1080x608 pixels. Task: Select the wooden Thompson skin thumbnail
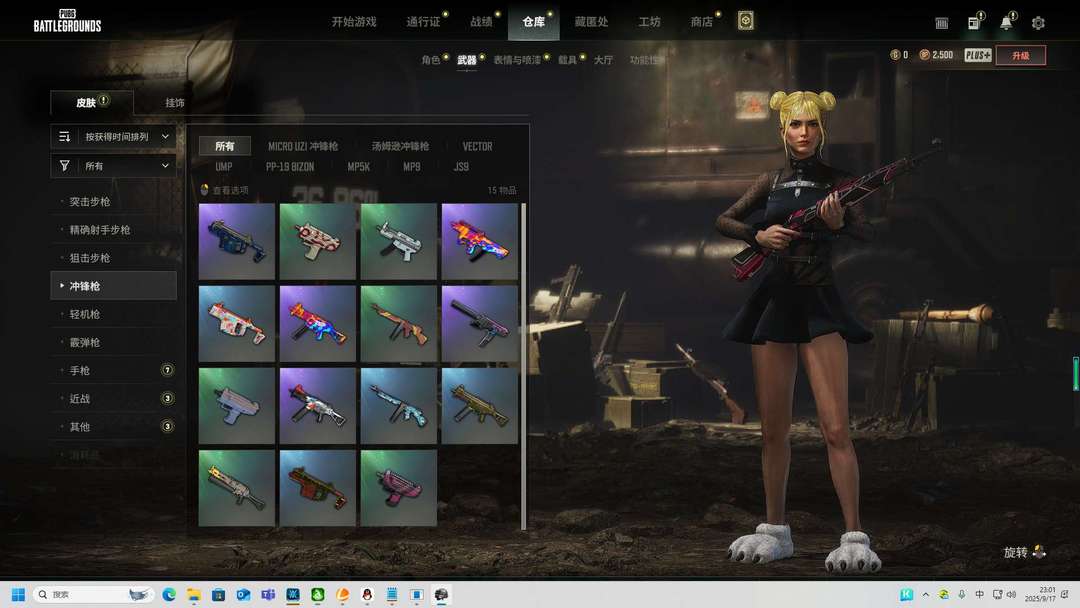(399, 324)
